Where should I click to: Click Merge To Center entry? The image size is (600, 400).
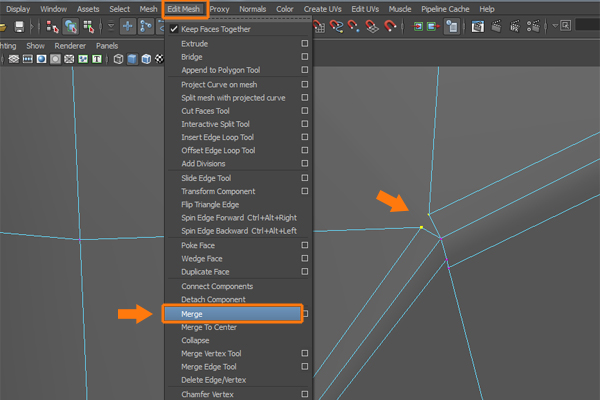(x=208, y=327)
